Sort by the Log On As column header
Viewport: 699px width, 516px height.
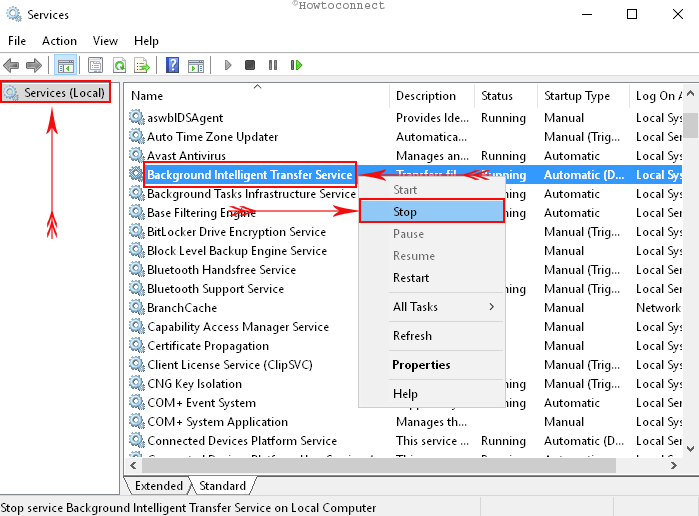pyautogui.click(x=656, y=95)
